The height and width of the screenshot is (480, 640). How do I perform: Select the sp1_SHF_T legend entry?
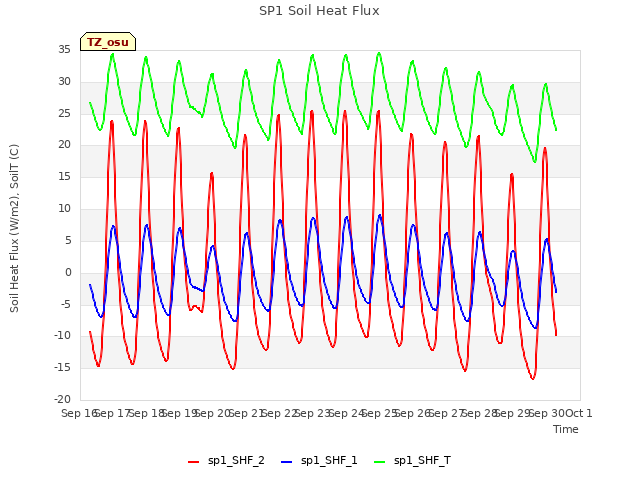point(412,461)
